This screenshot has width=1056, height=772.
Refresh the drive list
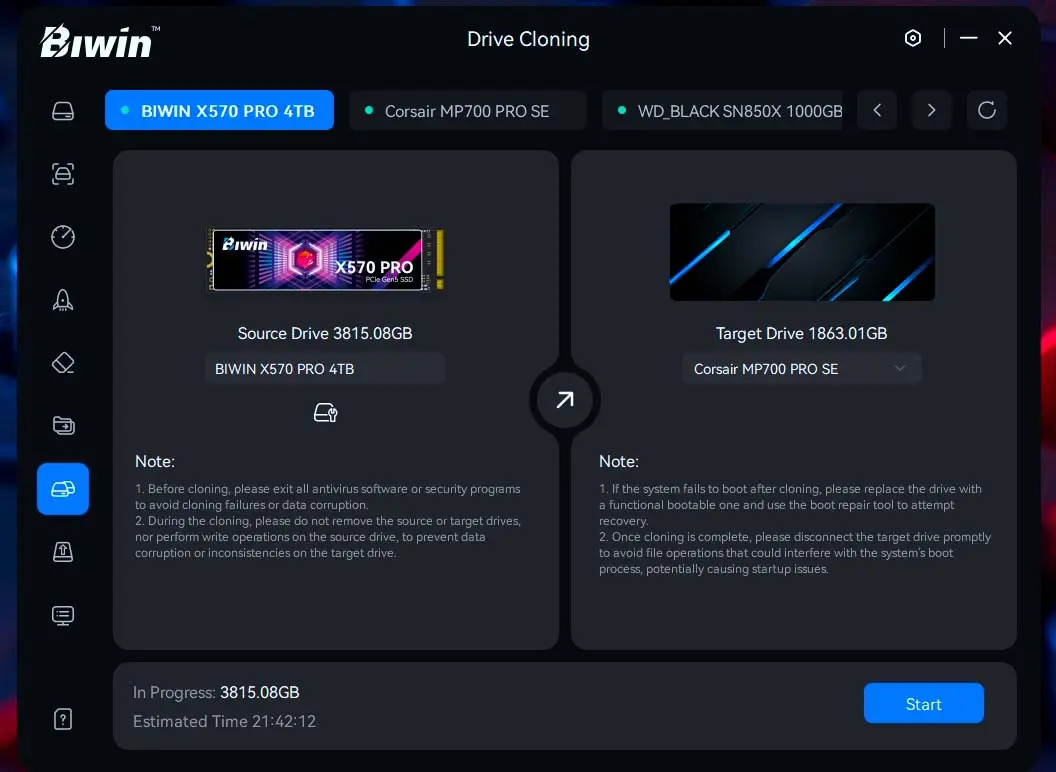[x=987, y=110]
